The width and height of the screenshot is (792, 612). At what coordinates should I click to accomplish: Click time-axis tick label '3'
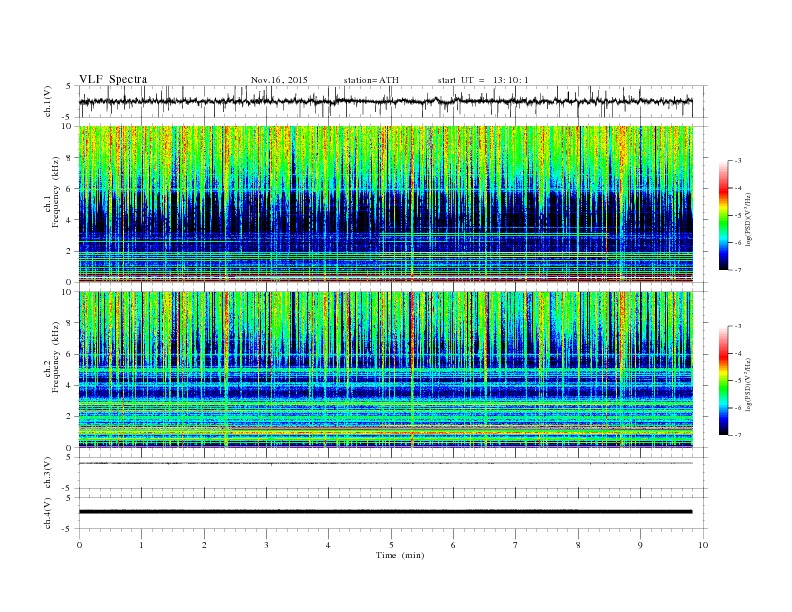[267, 545]
